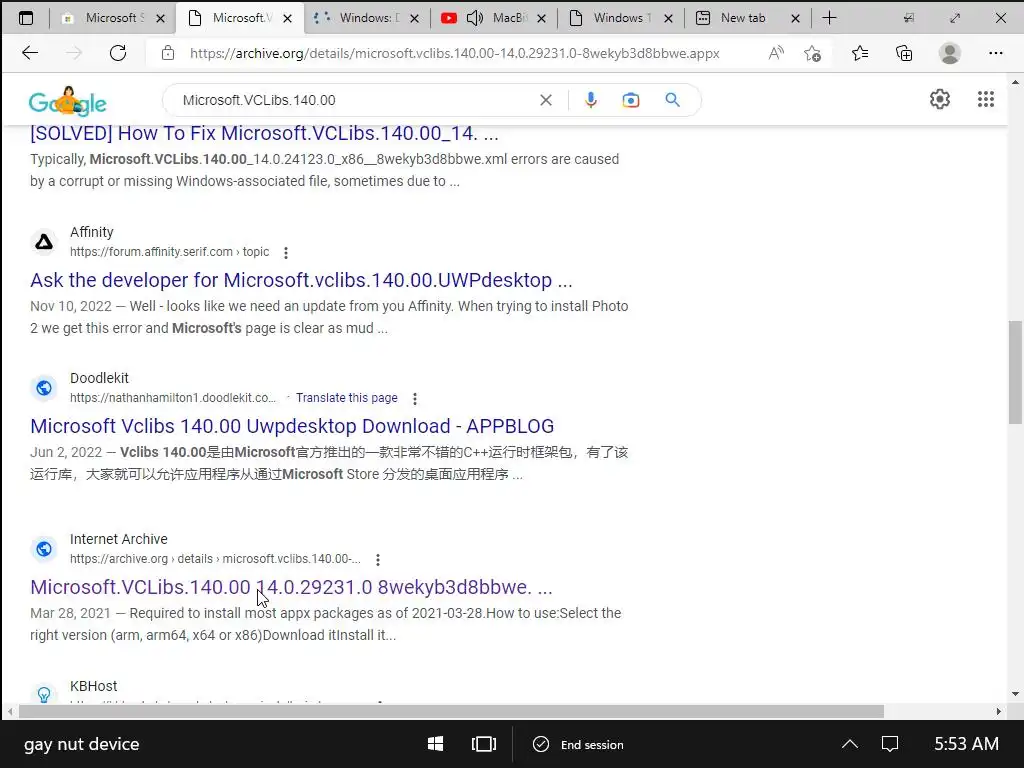Switch to the MacBi YouTube tab
Image resolution: width=1024 pixels, height=768 pixels.
[x=494, y=18]
